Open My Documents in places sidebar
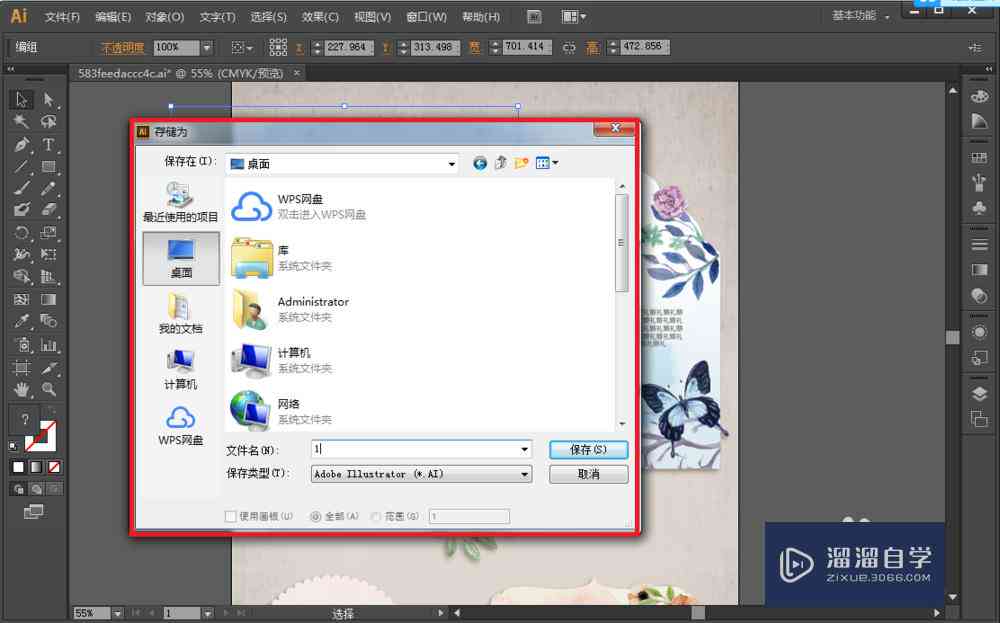 (x=180, y=314)
